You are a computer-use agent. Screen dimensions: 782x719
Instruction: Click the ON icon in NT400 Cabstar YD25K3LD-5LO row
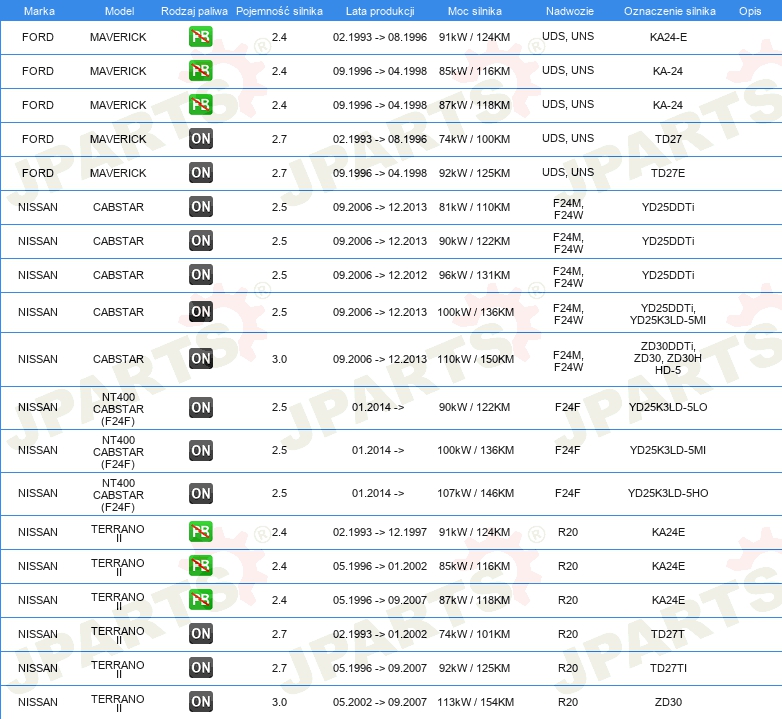pos(200,407)
